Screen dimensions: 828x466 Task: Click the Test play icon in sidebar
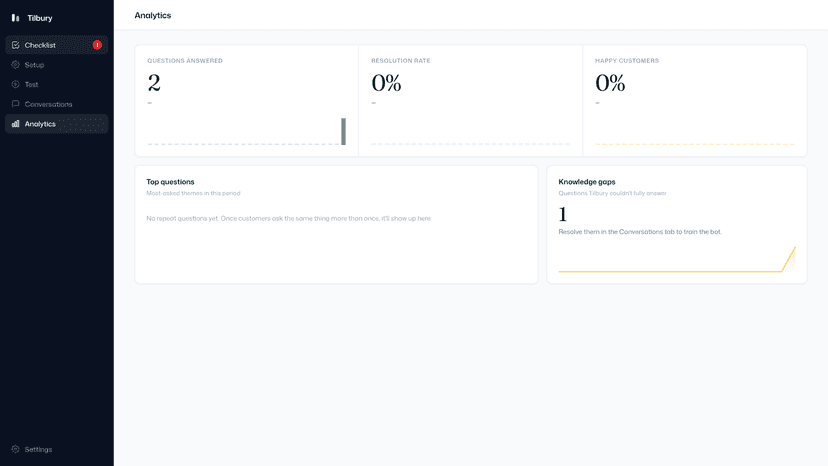click(15, 84)
